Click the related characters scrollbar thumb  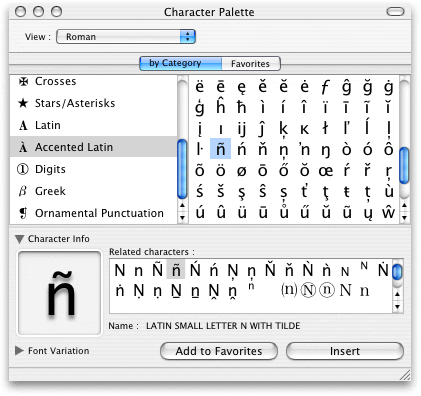click(x=397, y=272)
